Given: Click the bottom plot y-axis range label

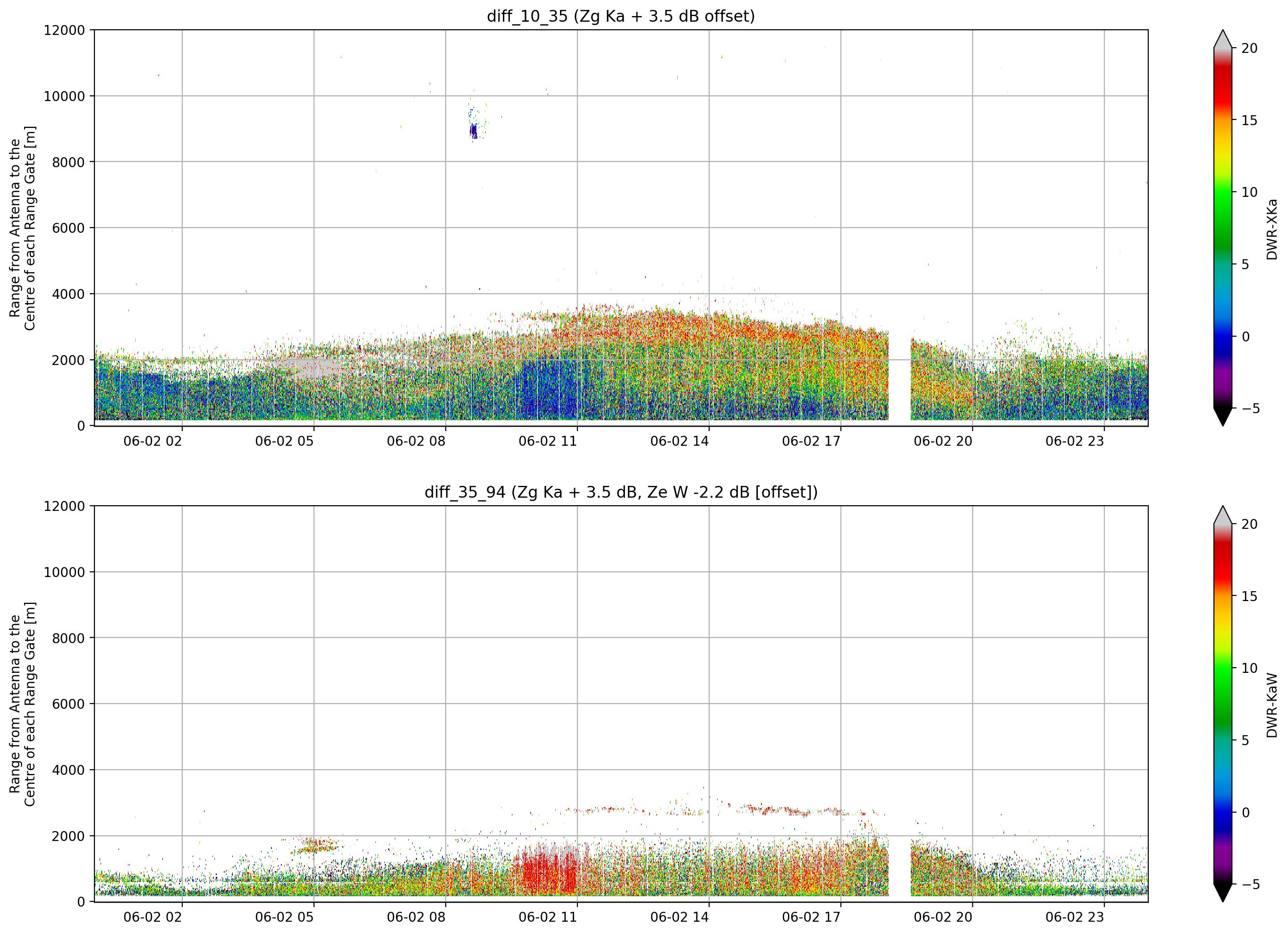Looking at the screenshot, I should (x=23, y=704).
